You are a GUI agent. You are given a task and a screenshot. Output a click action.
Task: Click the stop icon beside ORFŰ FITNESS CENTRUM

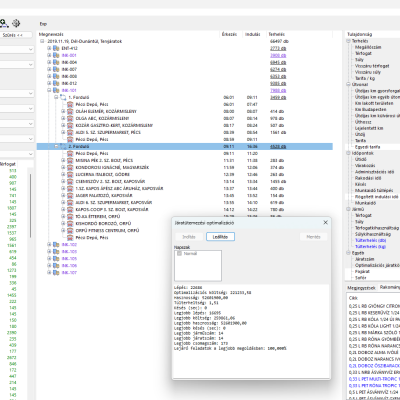pos(70,230)
